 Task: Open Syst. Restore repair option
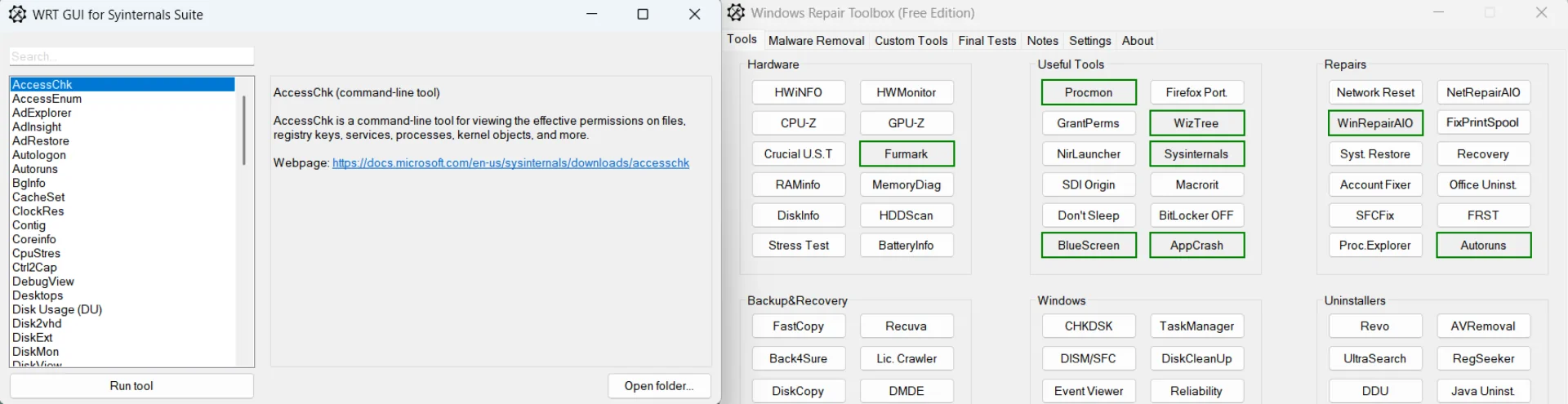1375,153
